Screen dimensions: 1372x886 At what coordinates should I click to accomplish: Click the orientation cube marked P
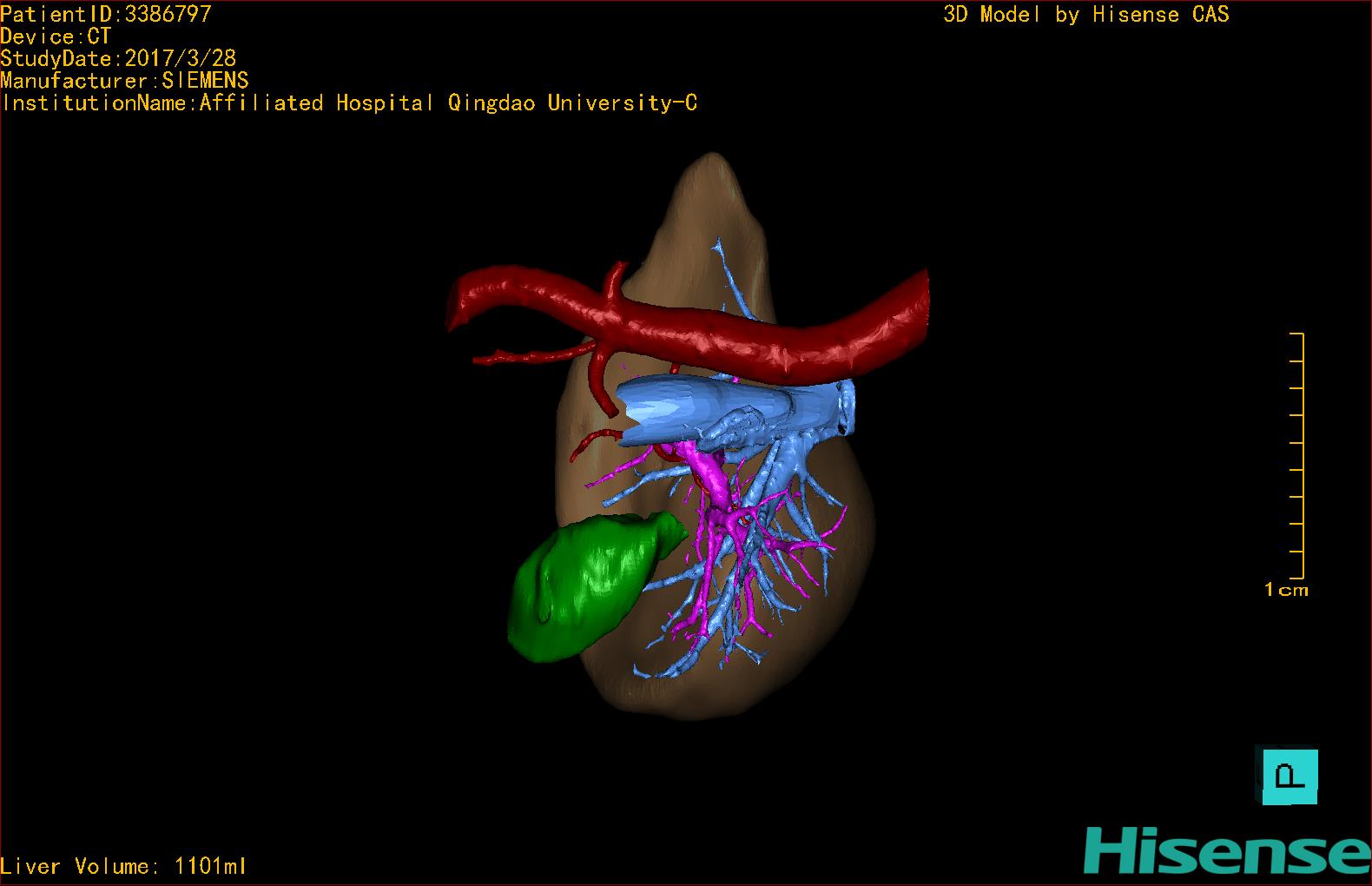pos(1290,777)
